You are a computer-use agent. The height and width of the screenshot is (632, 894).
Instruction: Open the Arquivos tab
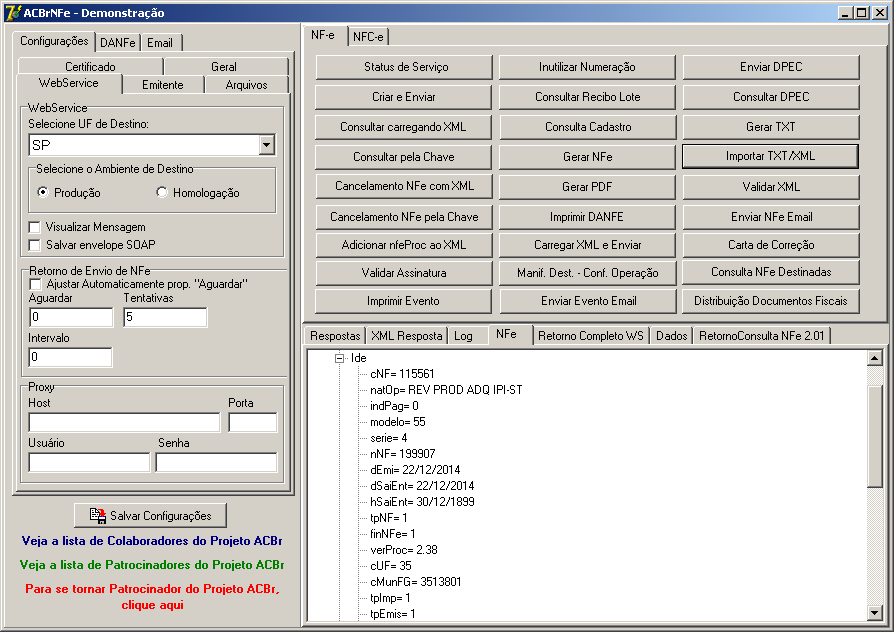point(246,84)
